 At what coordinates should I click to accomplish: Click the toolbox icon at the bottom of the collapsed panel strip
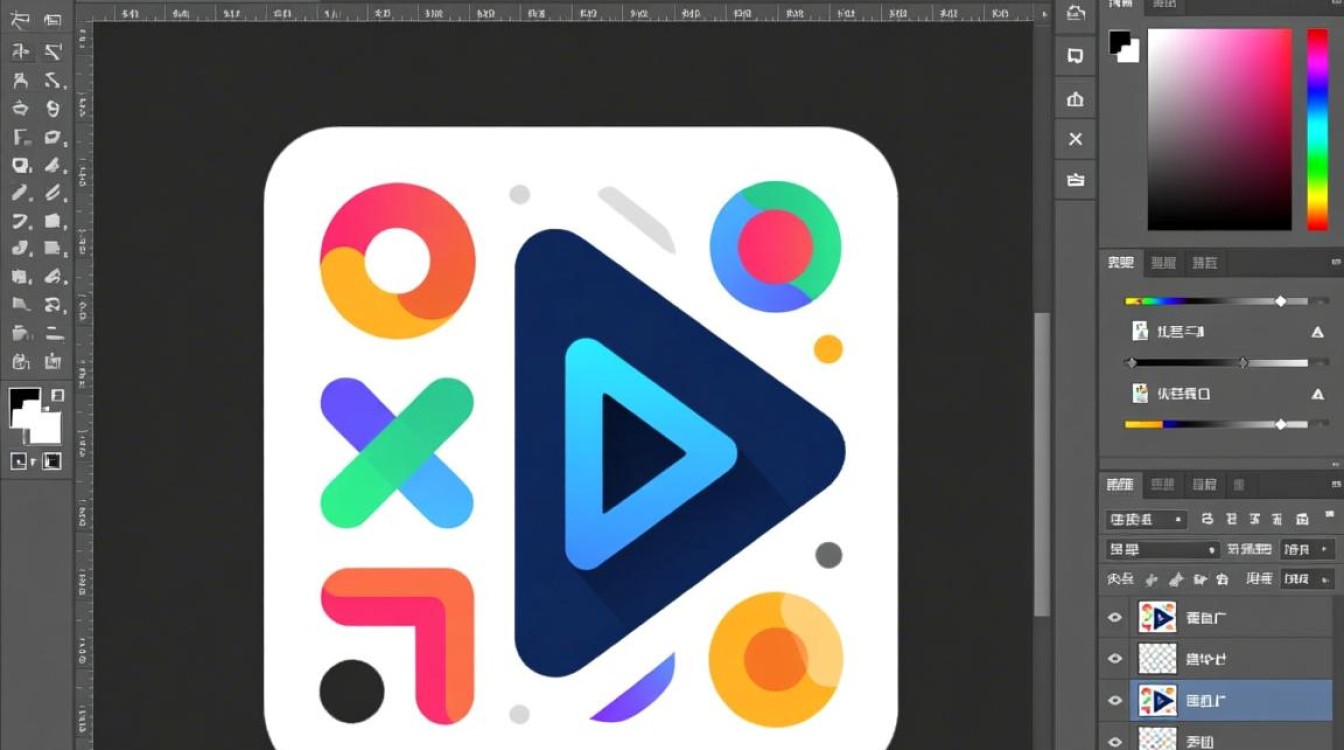coord(1075,180)
